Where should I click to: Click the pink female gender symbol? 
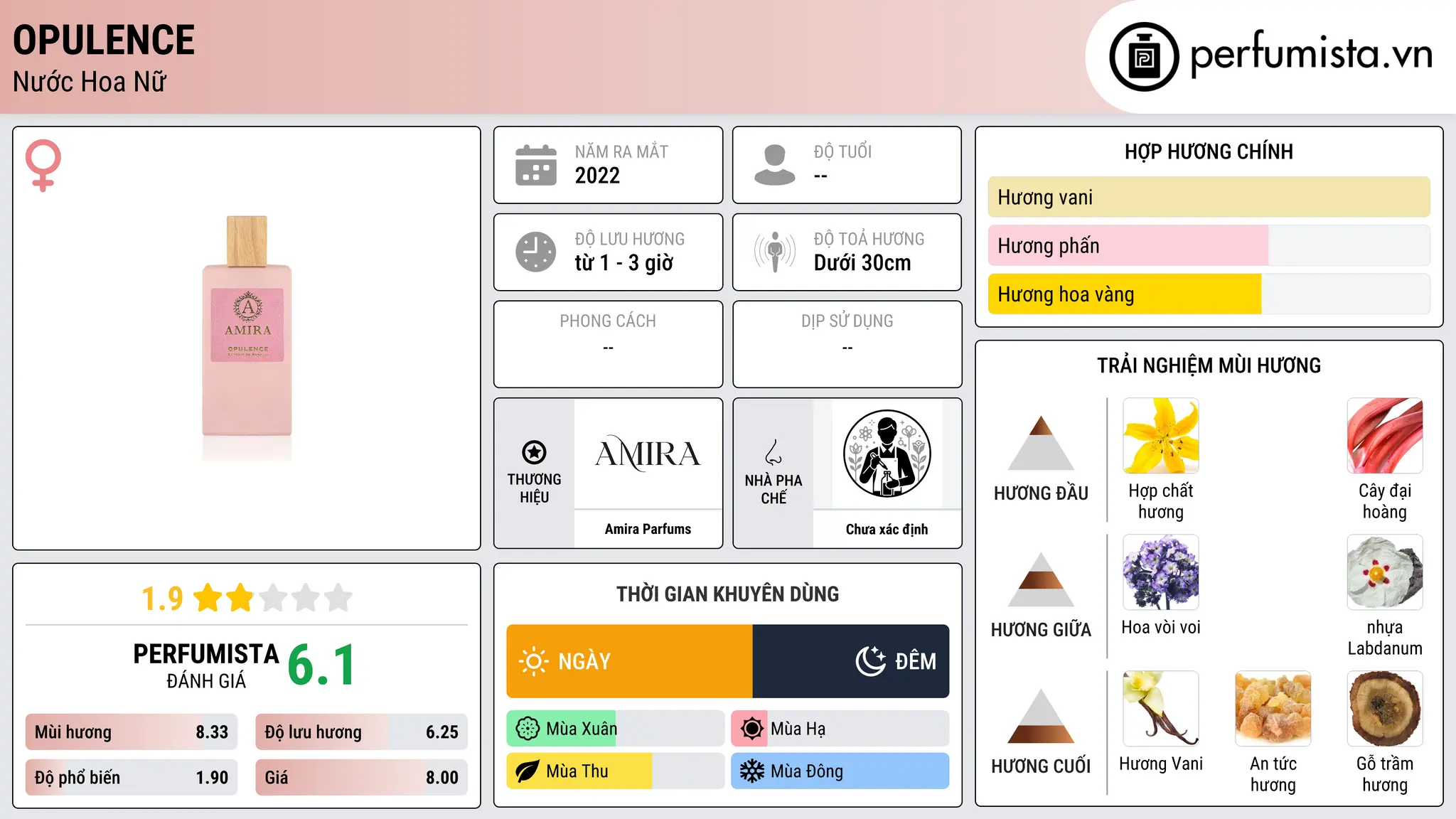coord(43,165)
